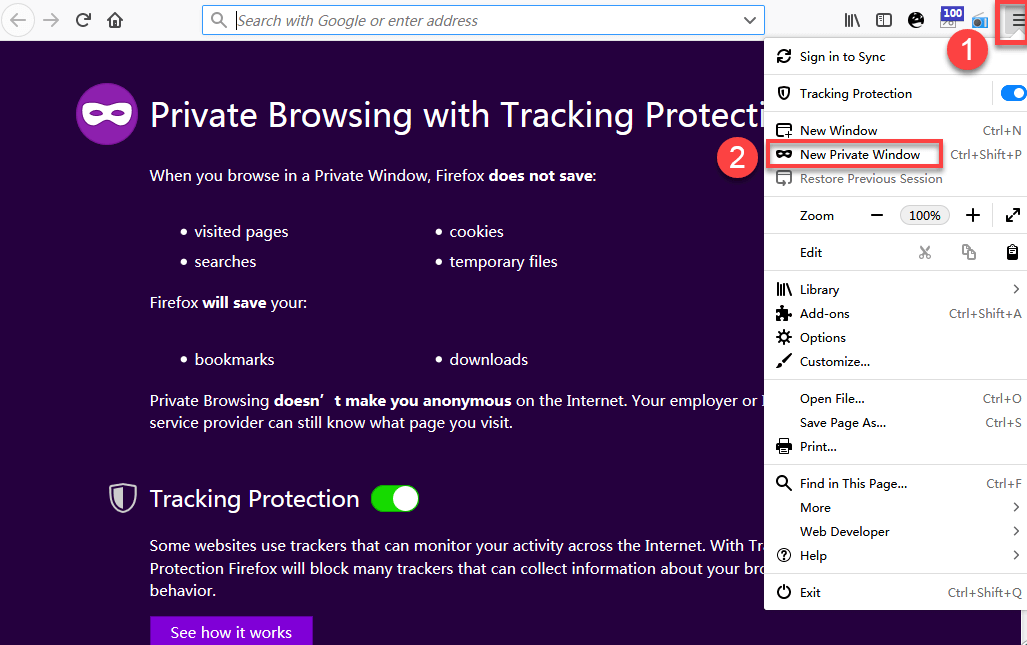
Task: Click the "searches" bullet text
Action: click(x=225, y=262)
